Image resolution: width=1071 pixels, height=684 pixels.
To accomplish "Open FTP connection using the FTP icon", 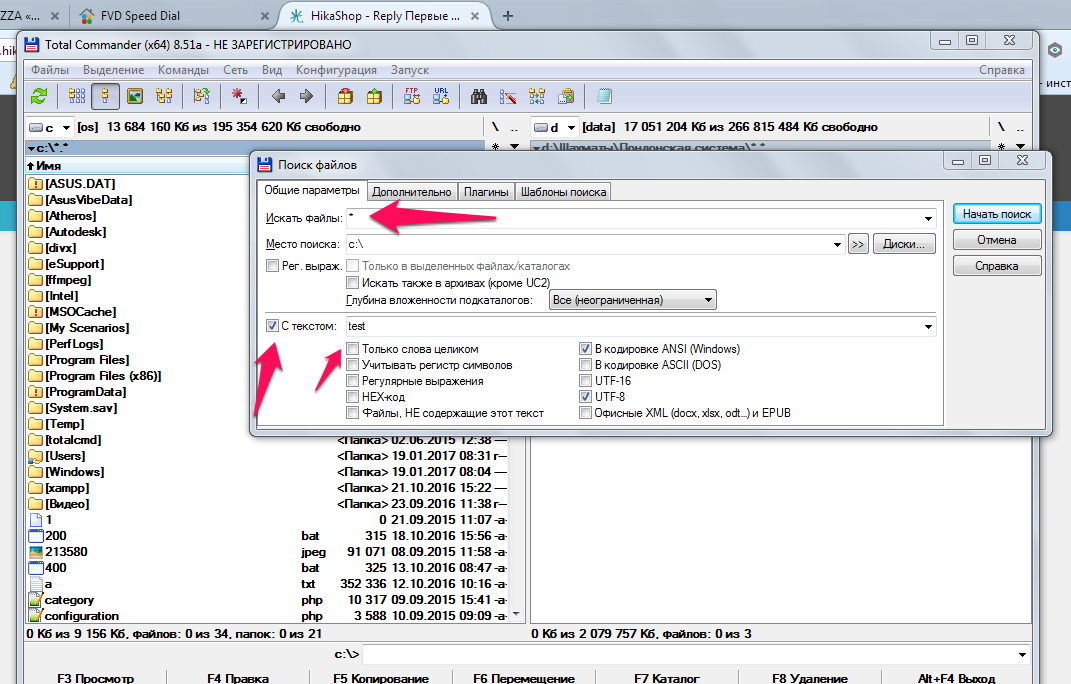I will 412,96.
